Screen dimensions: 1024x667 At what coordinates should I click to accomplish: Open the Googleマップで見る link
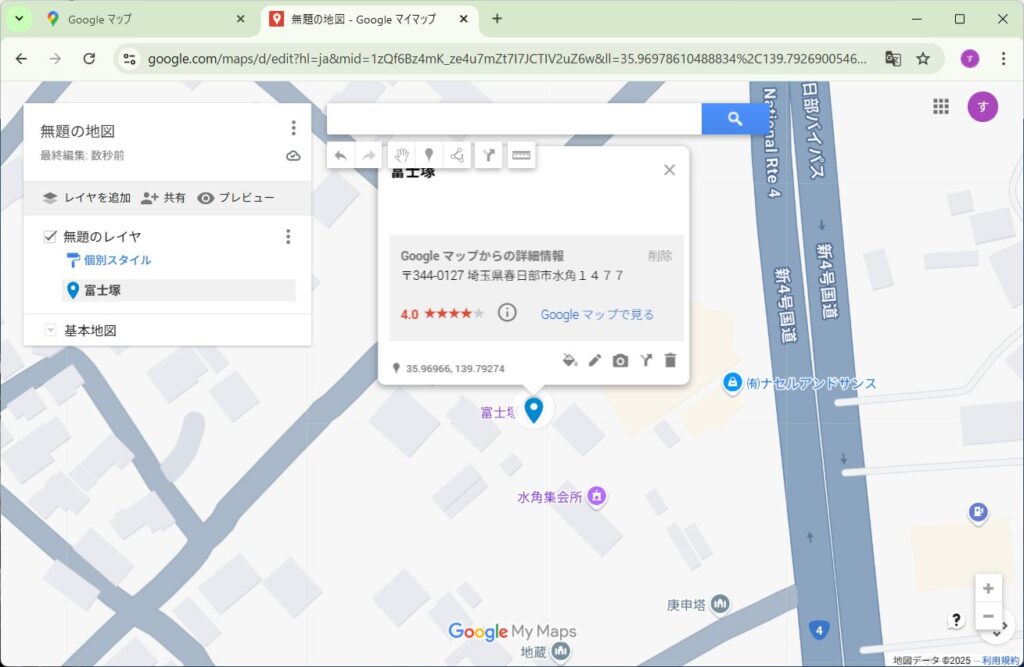(x=597, y=314)
